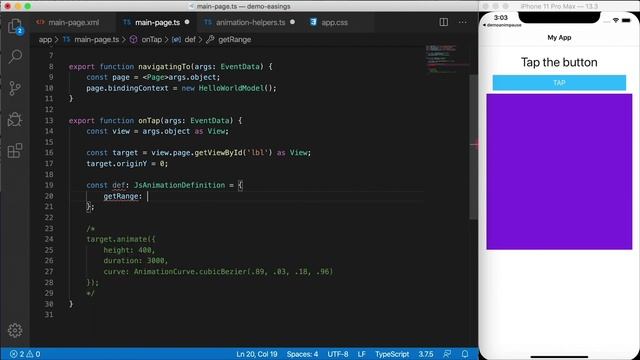Select the main-page.ts tab
The height and width of the screenshot is (360, 640).
[157, 22]
